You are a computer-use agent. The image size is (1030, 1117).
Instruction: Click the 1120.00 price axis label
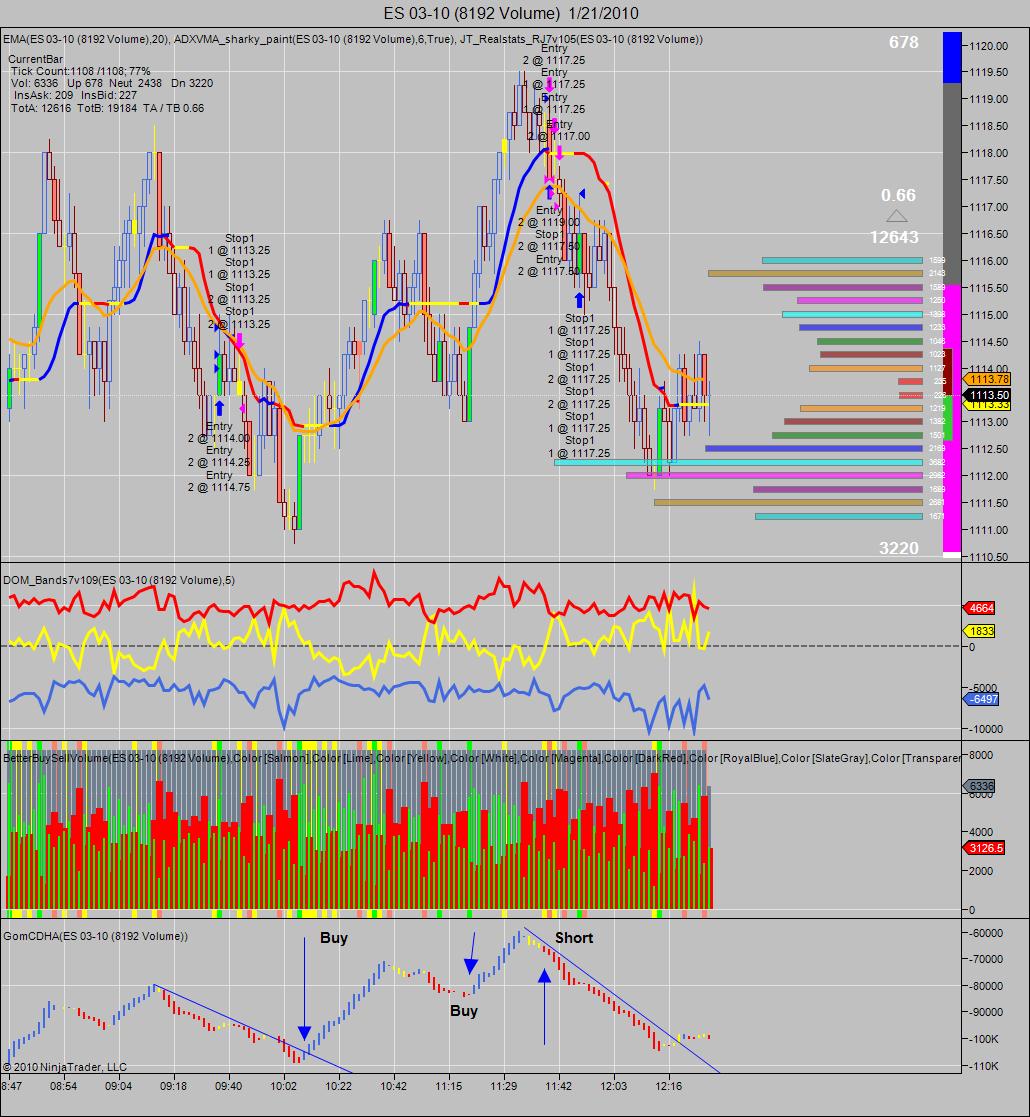[989, 46]
